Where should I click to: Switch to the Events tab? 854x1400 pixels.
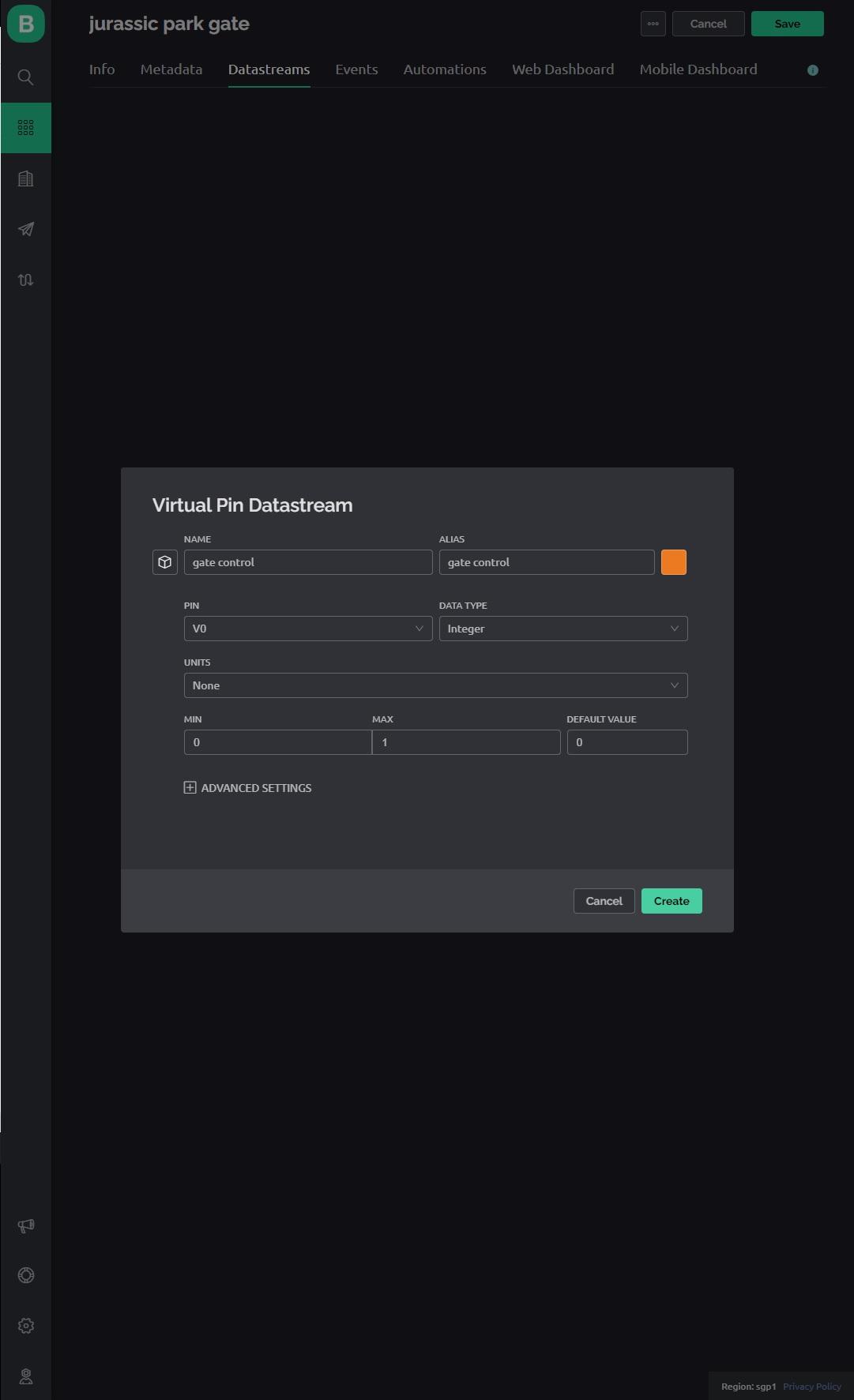pyautogui.click(x=356, y=69)
